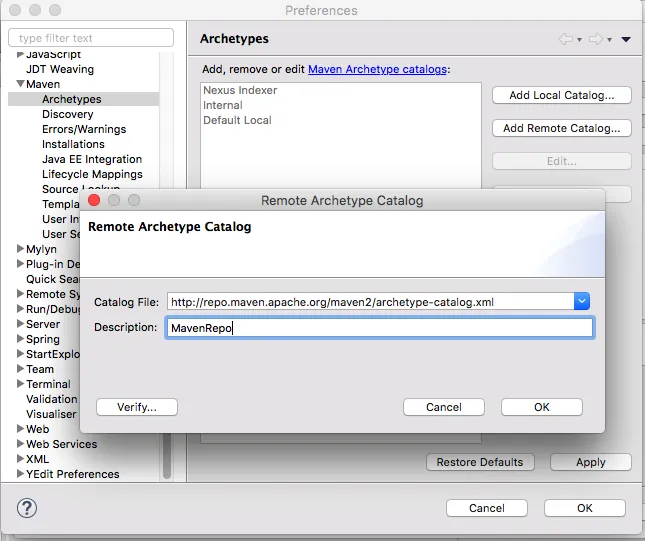
Task: Open the back history dropdown arrow
Action: 579,40
